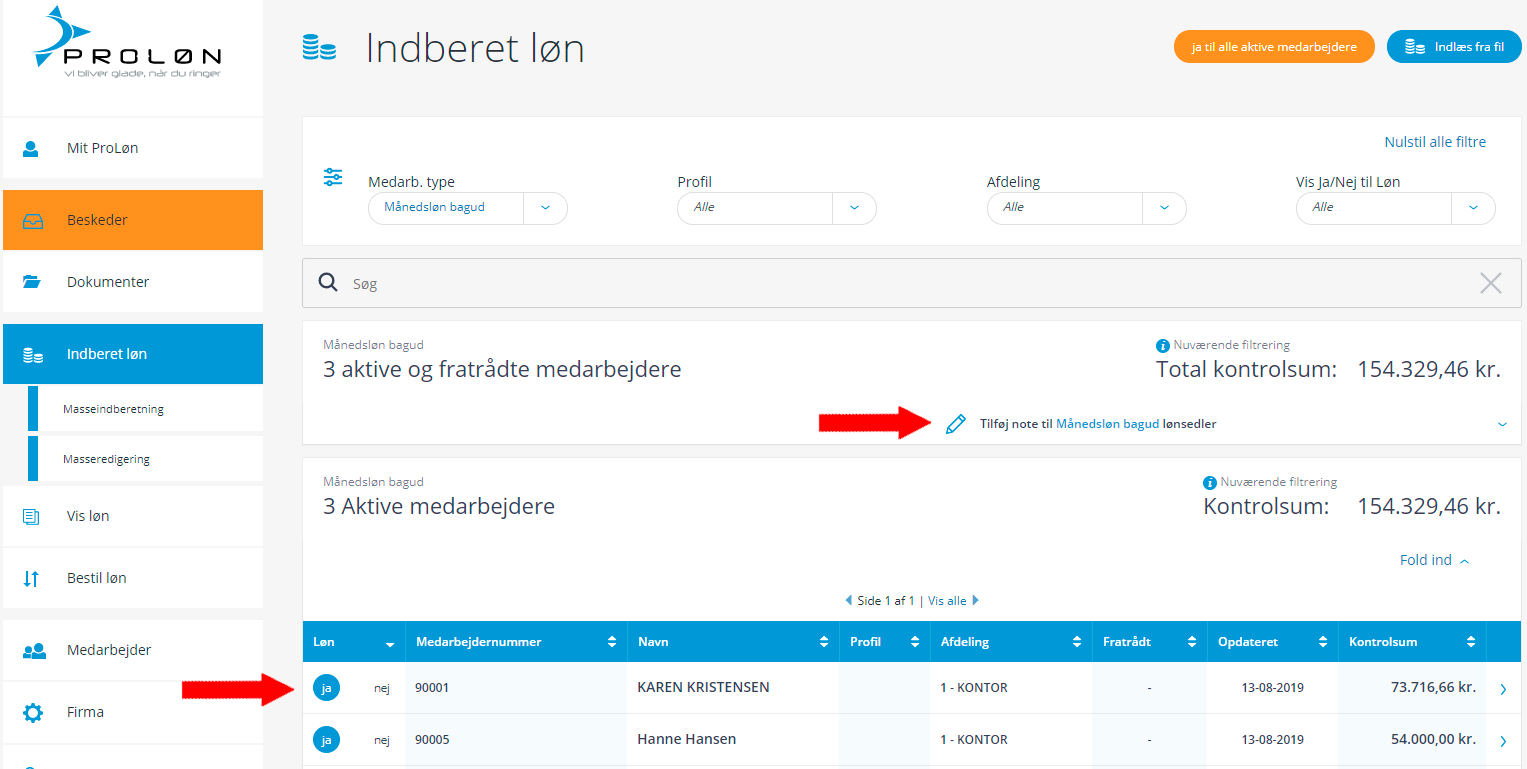This screenshot has width=1527, height=769.
Task: Open the Medarb. type dropdown
Action: (545, 208)
